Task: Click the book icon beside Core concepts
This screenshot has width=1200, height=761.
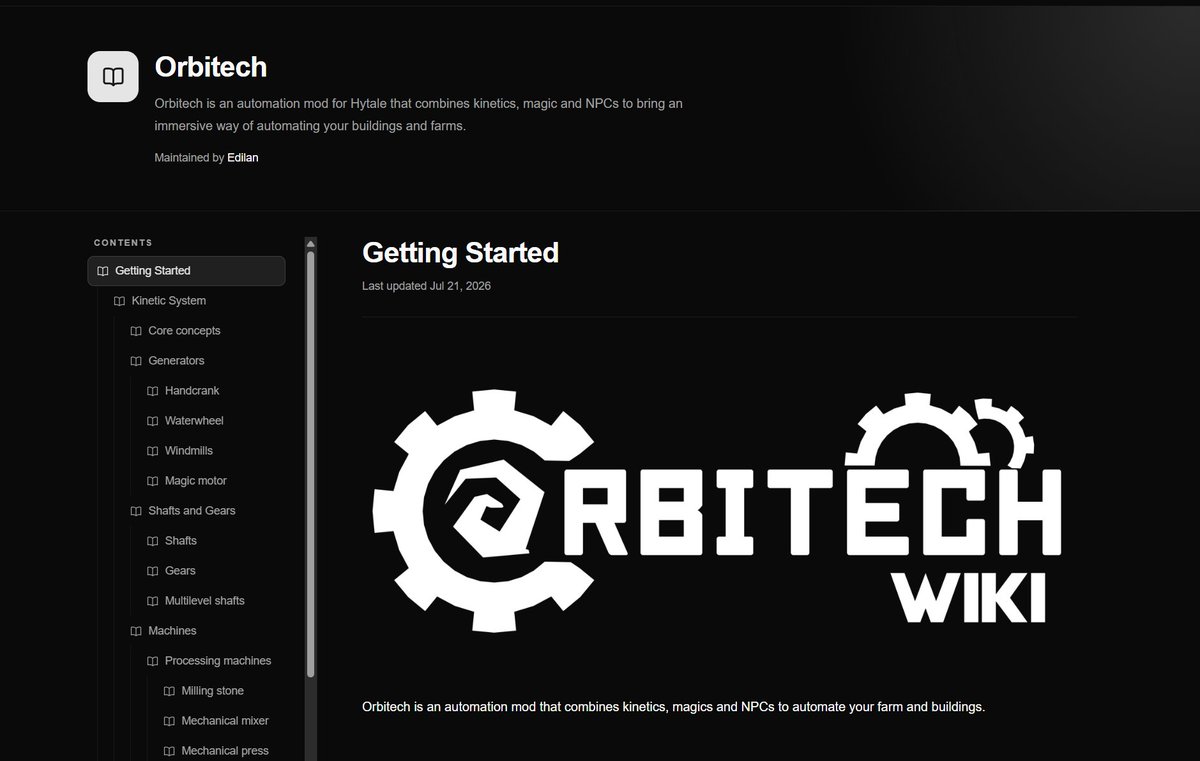Action: coord(136,331)
